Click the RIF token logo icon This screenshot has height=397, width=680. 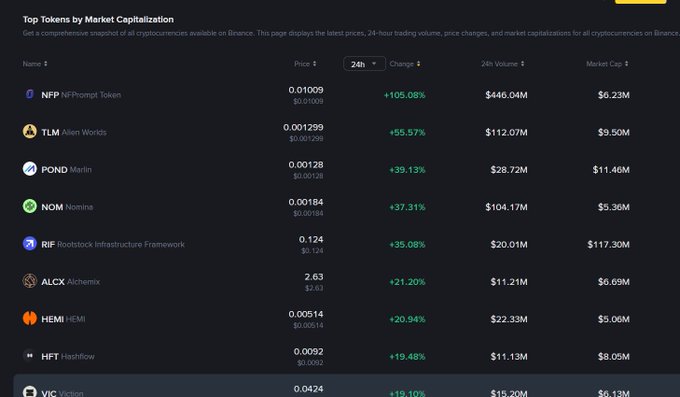(29, 243)
